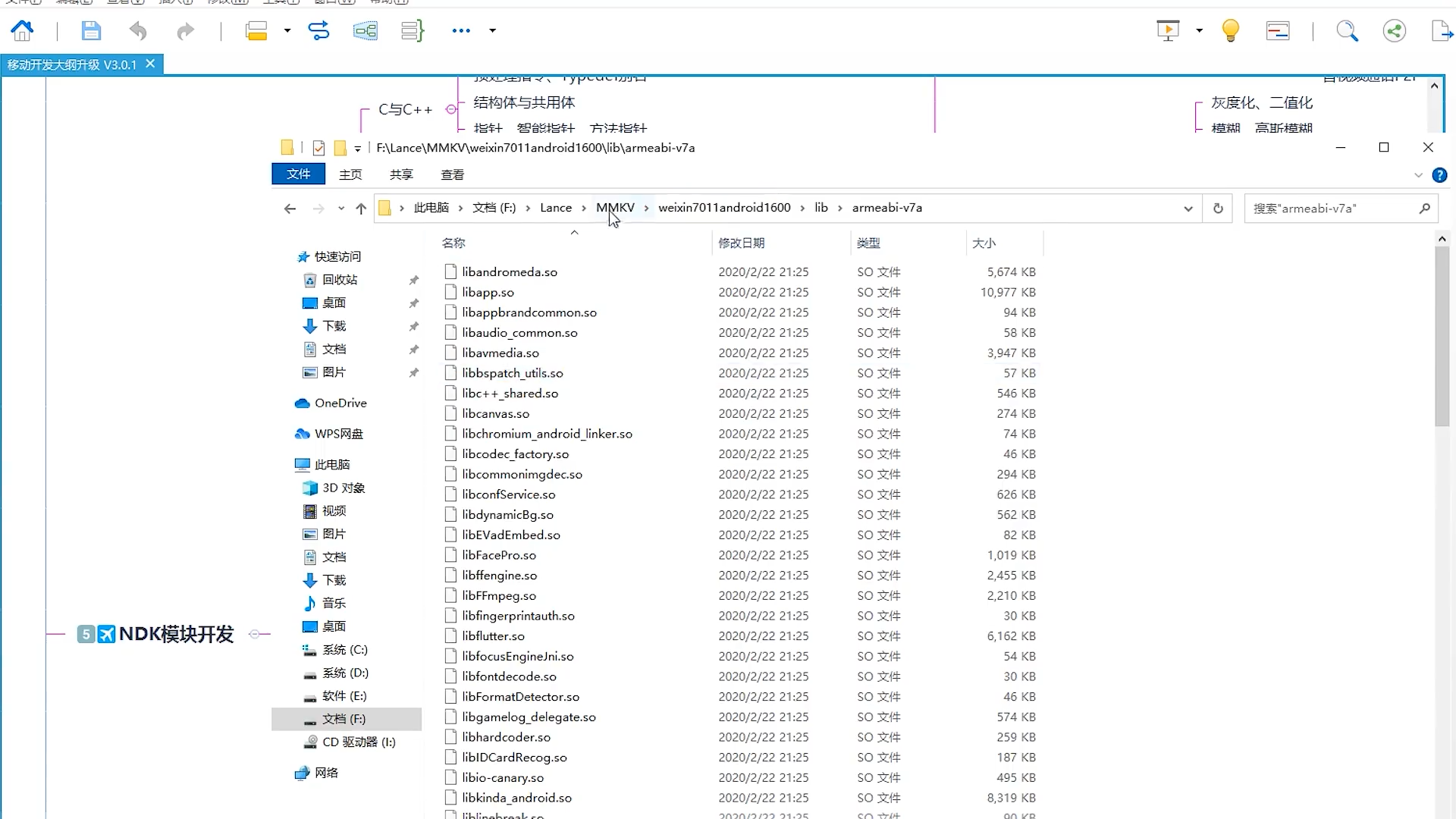The height and width of the screenshot is (819, 1456).
Task: Click the home icon in mind map toolbar
Action: point(22,30)
